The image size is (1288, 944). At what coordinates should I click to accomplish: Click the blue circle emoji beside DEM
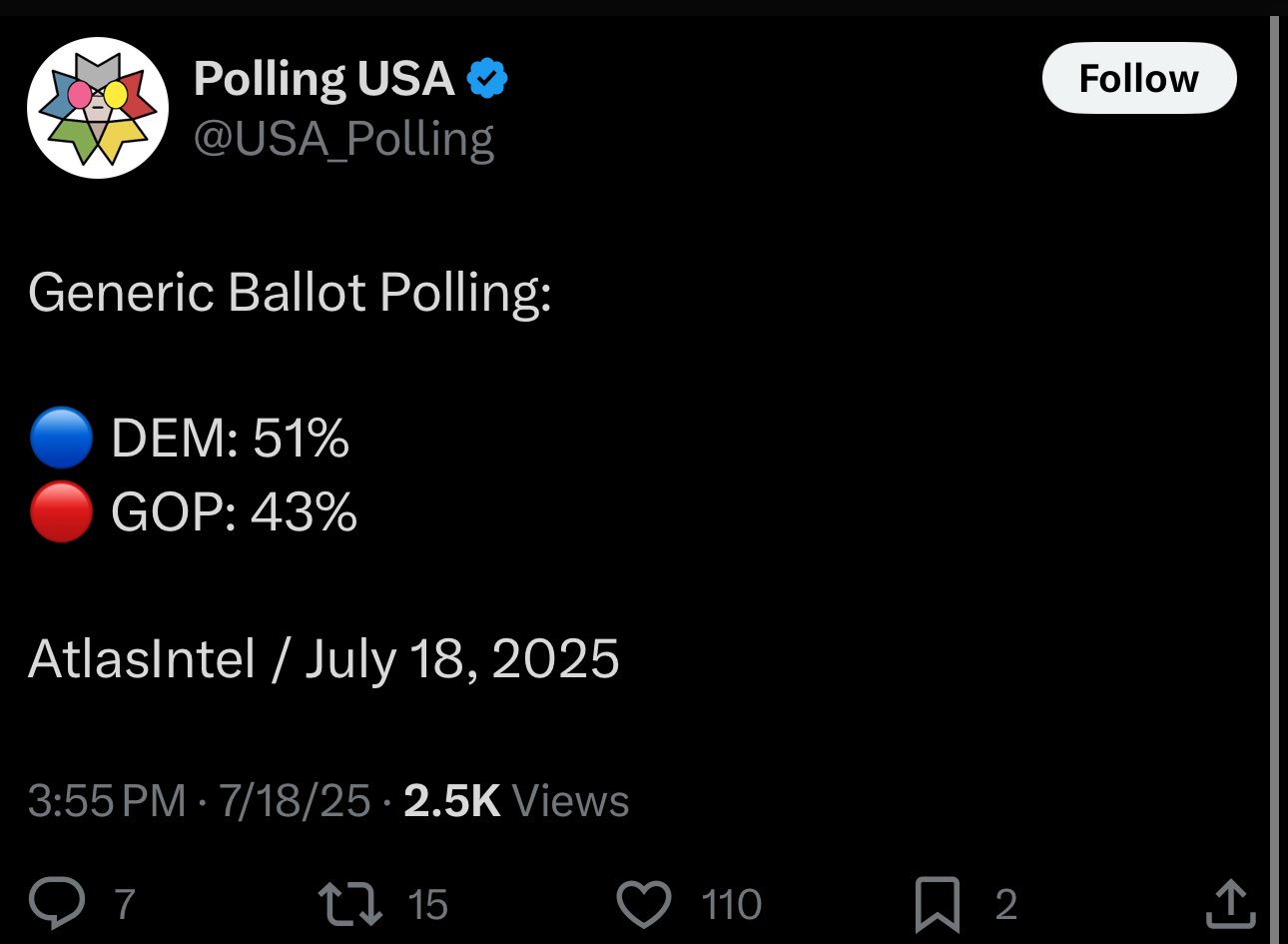coord(62,440)
